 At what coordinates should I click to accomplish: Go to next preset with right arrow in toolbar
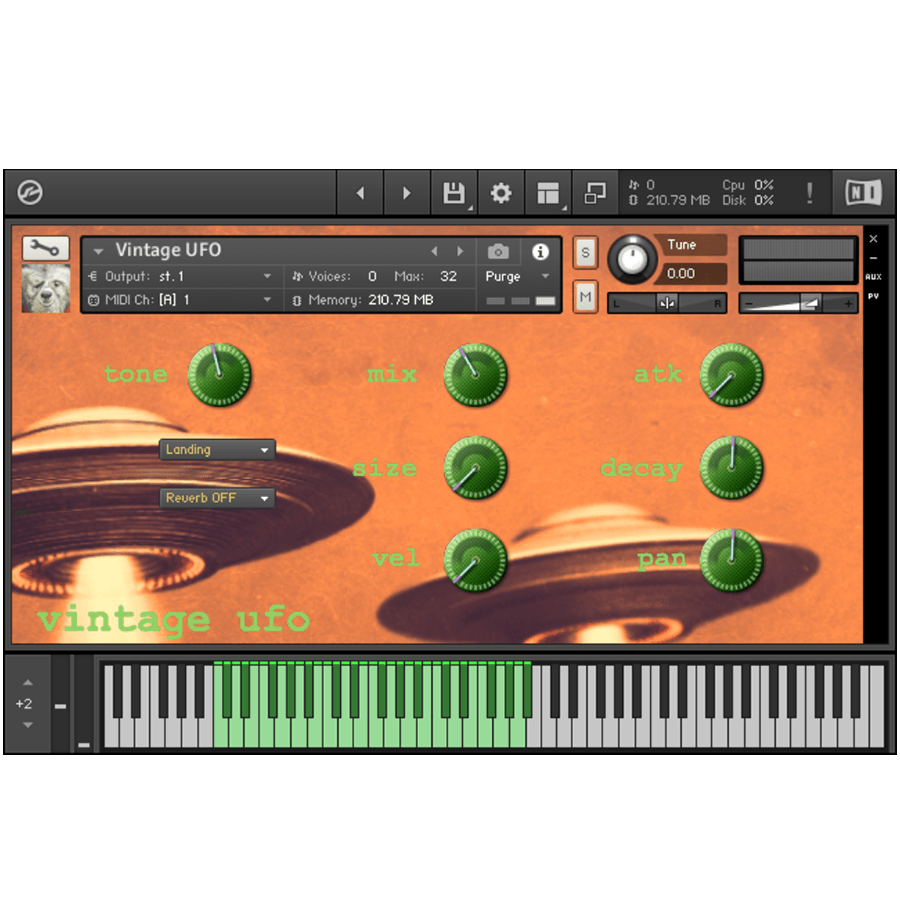coord(407,193)
